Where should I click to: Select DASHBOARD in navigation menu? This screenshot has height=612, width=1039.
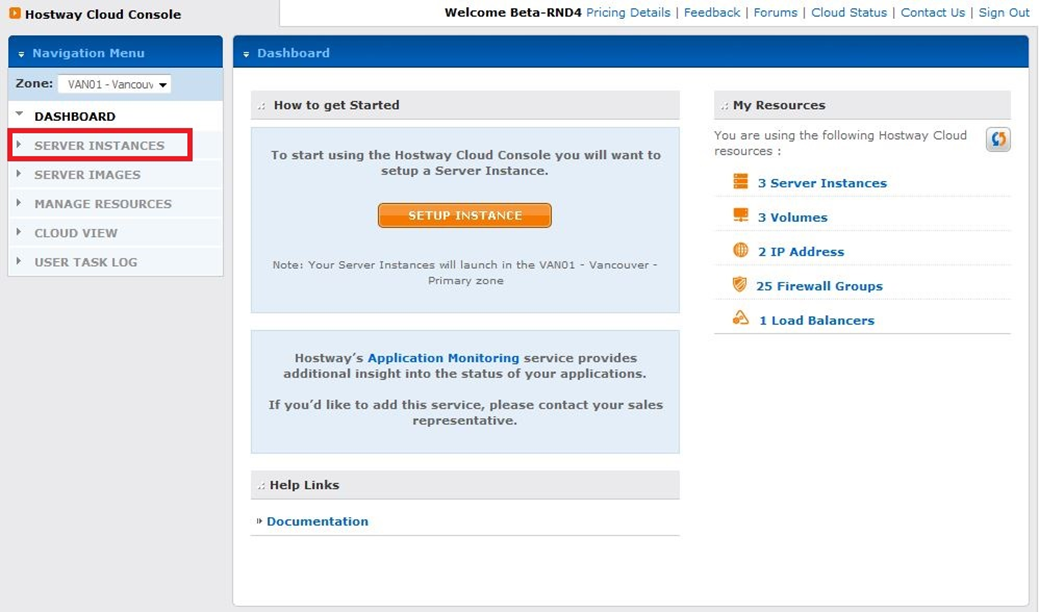(x=75, y=117)
